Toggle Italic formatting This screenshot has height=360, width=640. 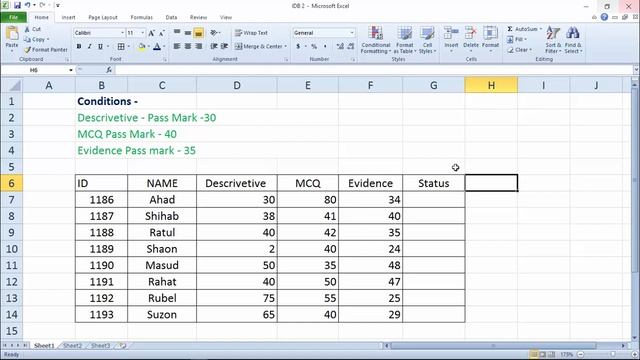click(89, 47)
